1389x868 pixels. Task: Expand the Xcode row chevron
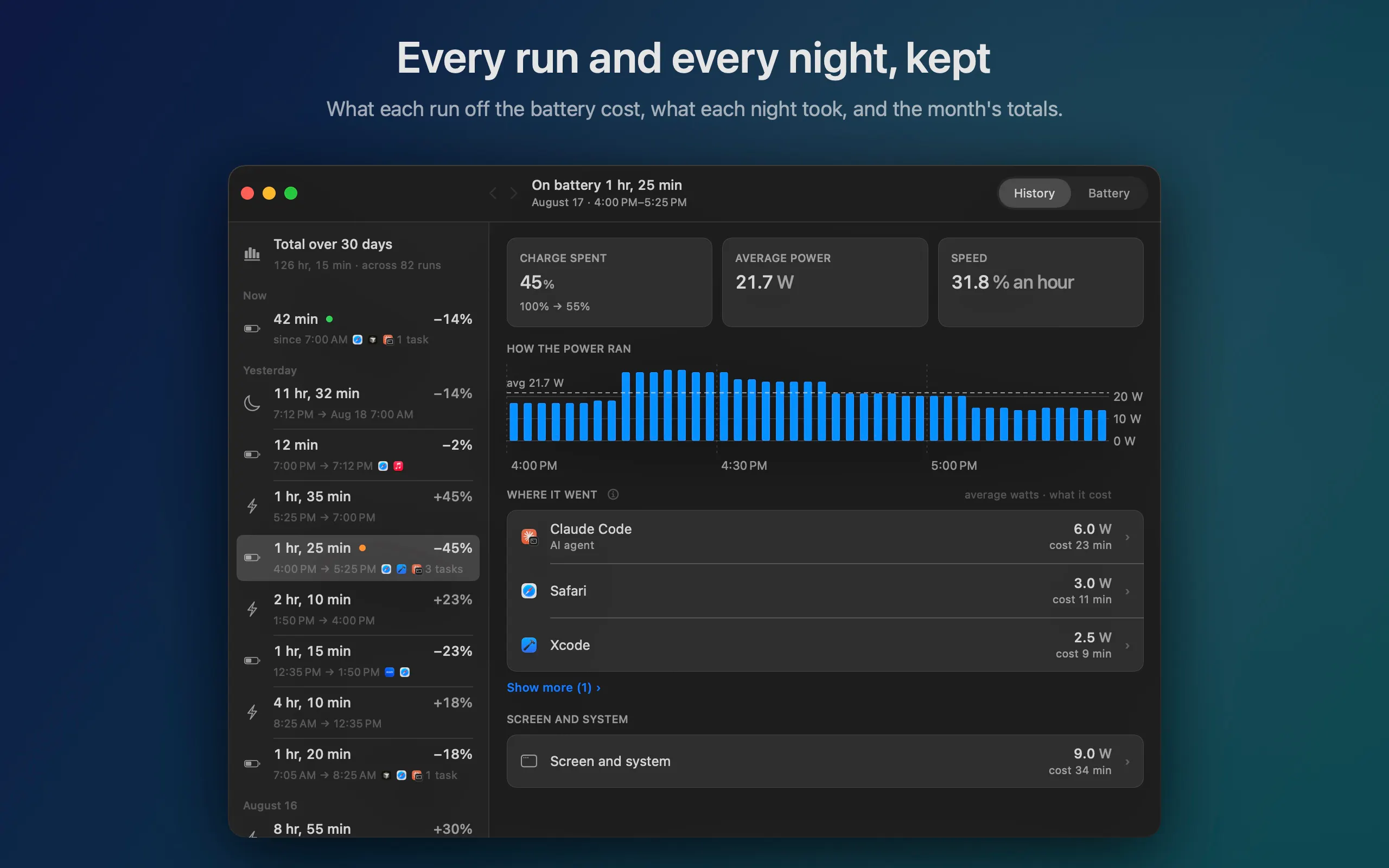pyautogui.click(x=1127, y=646)
